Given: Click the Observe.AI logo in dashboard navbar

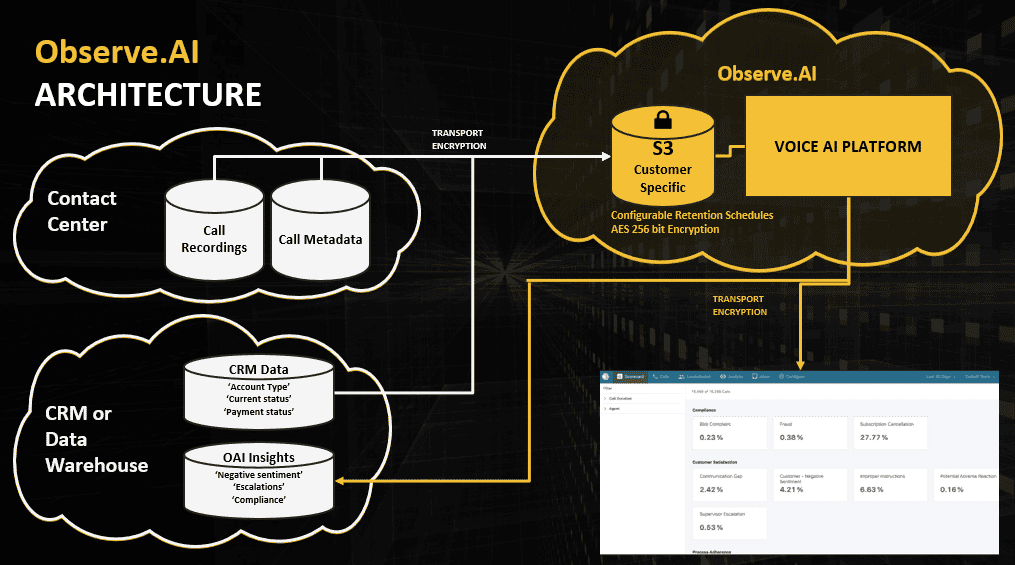Looking at the screenshot, I should coord(608,376).
